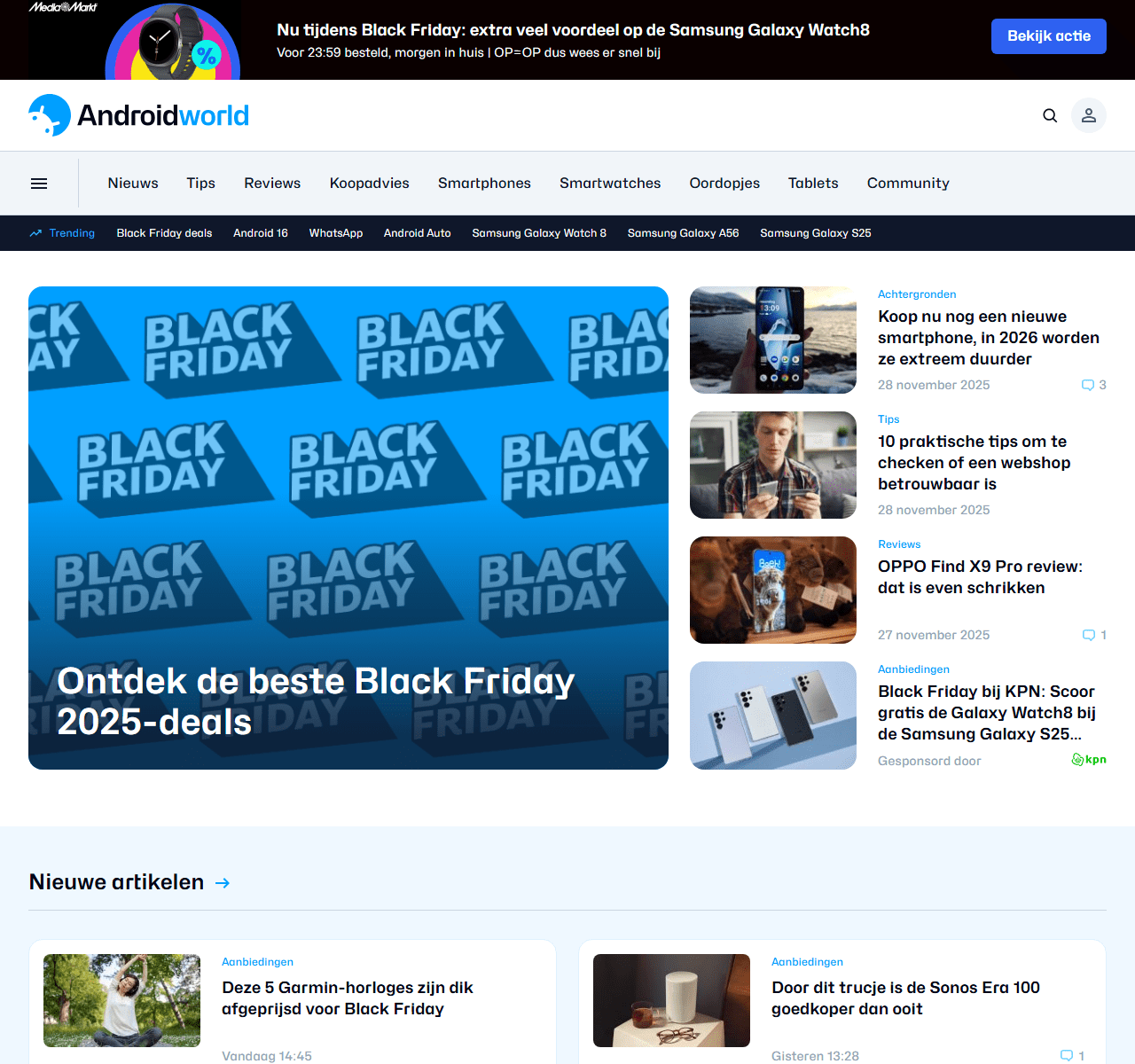Image resolution: width=1135 pixels, height=1064 pixels.
Task: Click the Sonos Era 100 article image
Action: [671, 1000]
